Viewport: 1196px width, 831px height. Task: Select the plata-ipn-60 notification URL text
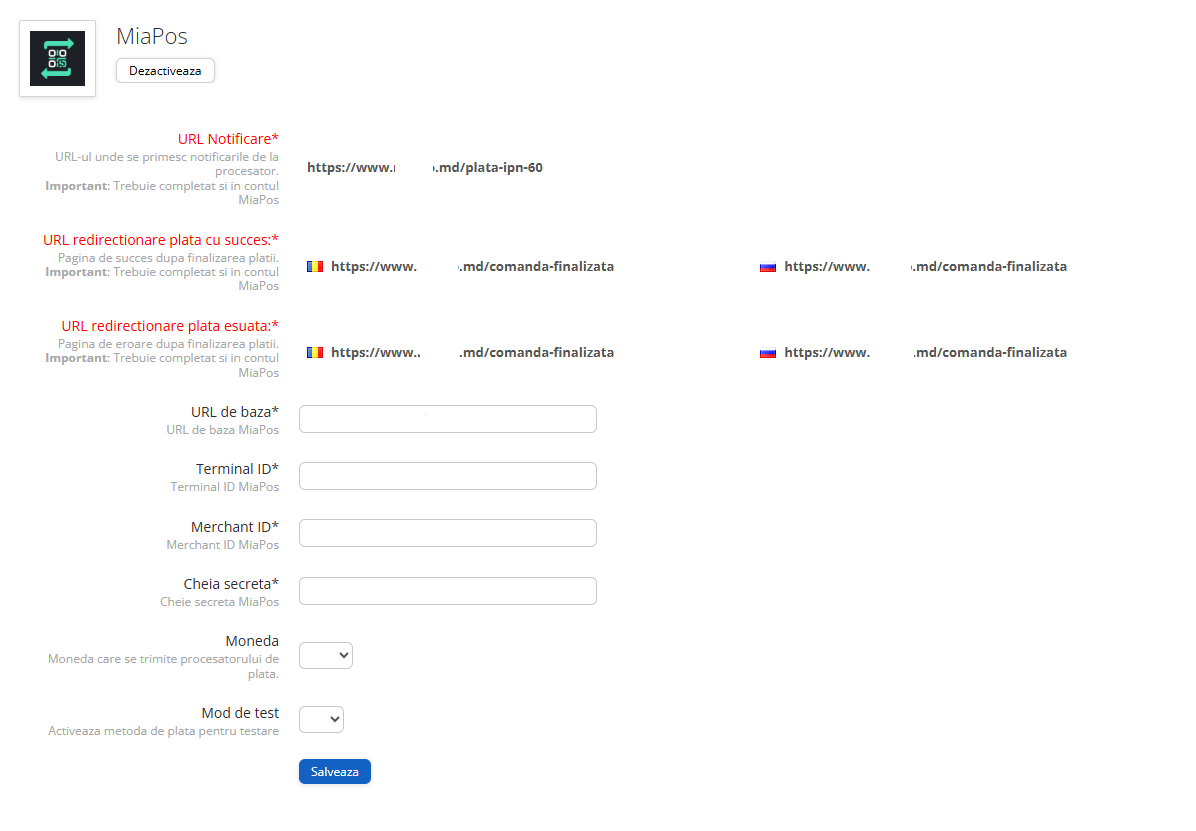pyautogui.click(x=425, y=167)
